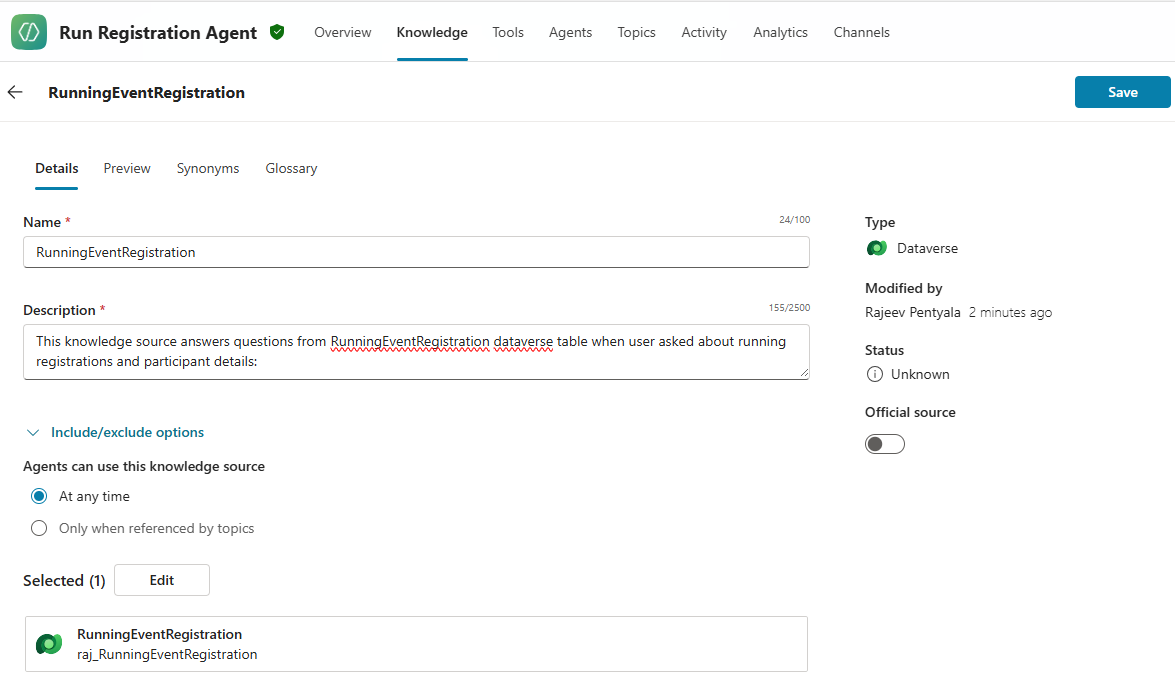Click the Dataverse type icon

[877, 248]
